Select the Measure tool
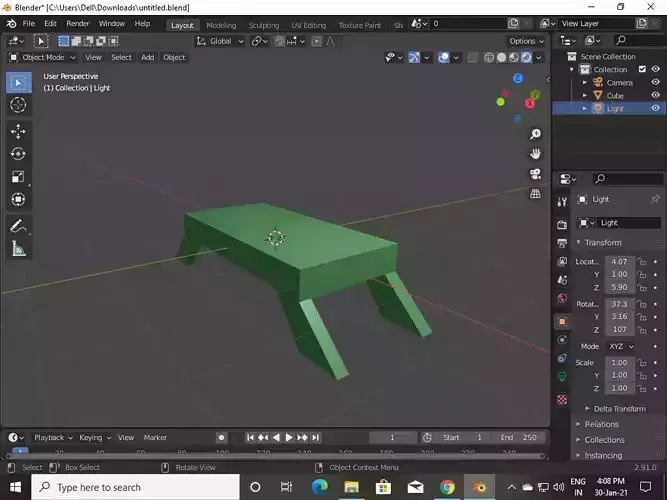This screenshot has height=500, width=667. [x=18, y=249]
